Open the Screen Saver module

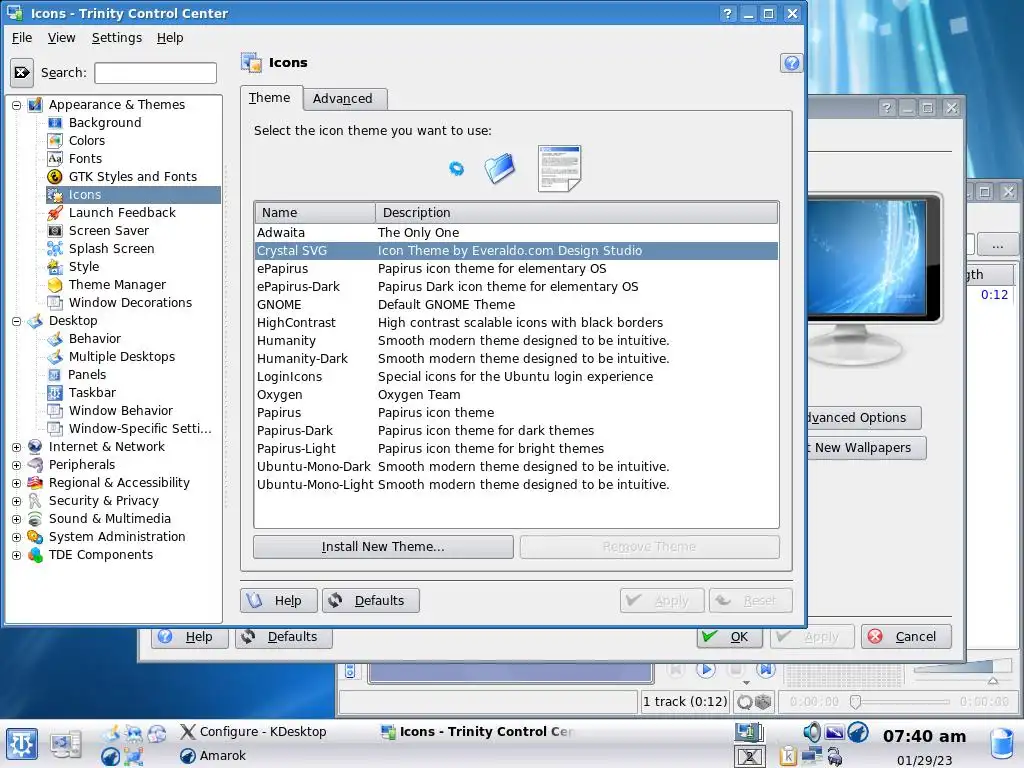(x=108, y=231)
